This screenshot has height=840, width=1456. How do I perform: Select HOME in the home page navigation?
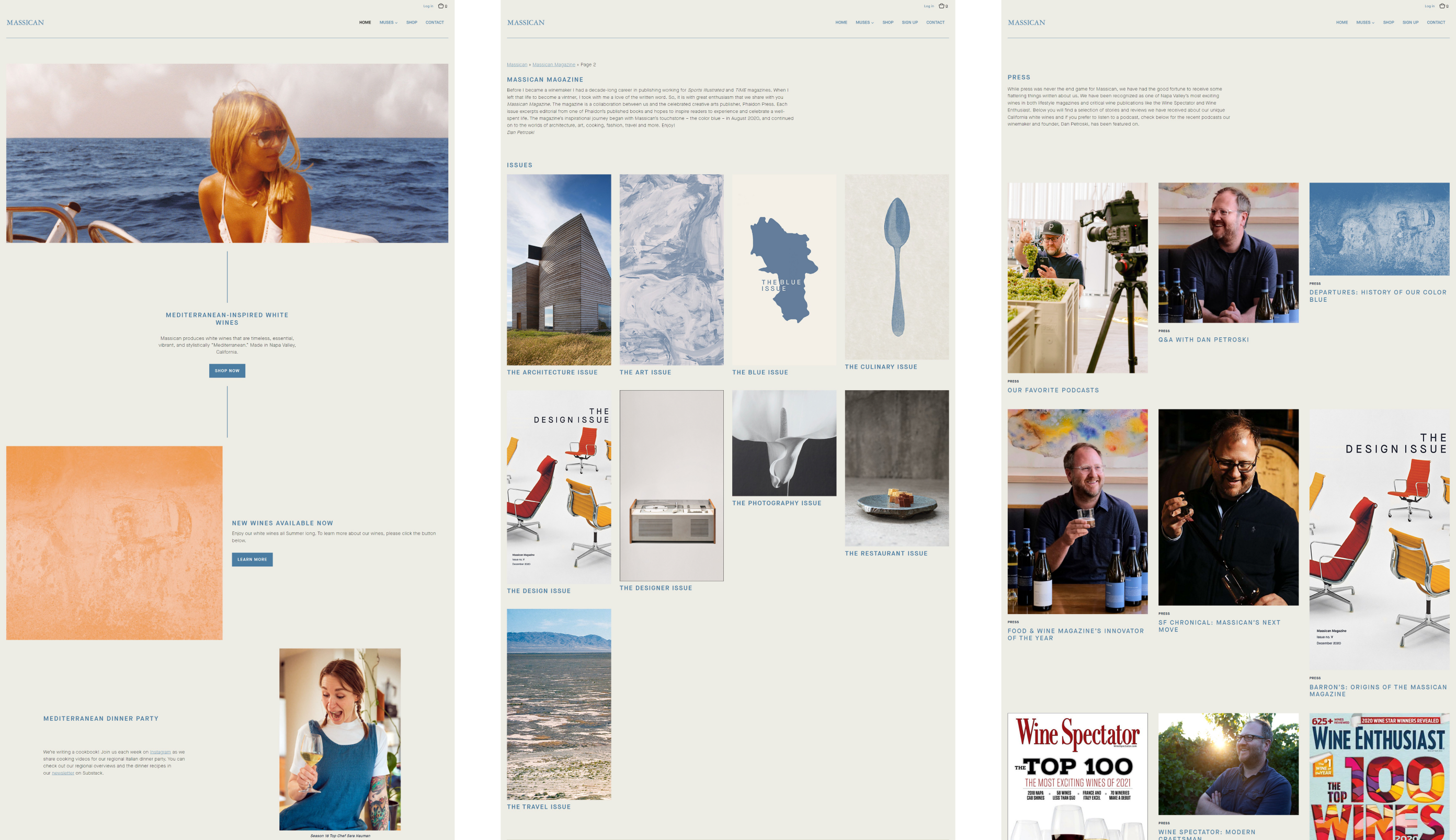tap(365, 22)
